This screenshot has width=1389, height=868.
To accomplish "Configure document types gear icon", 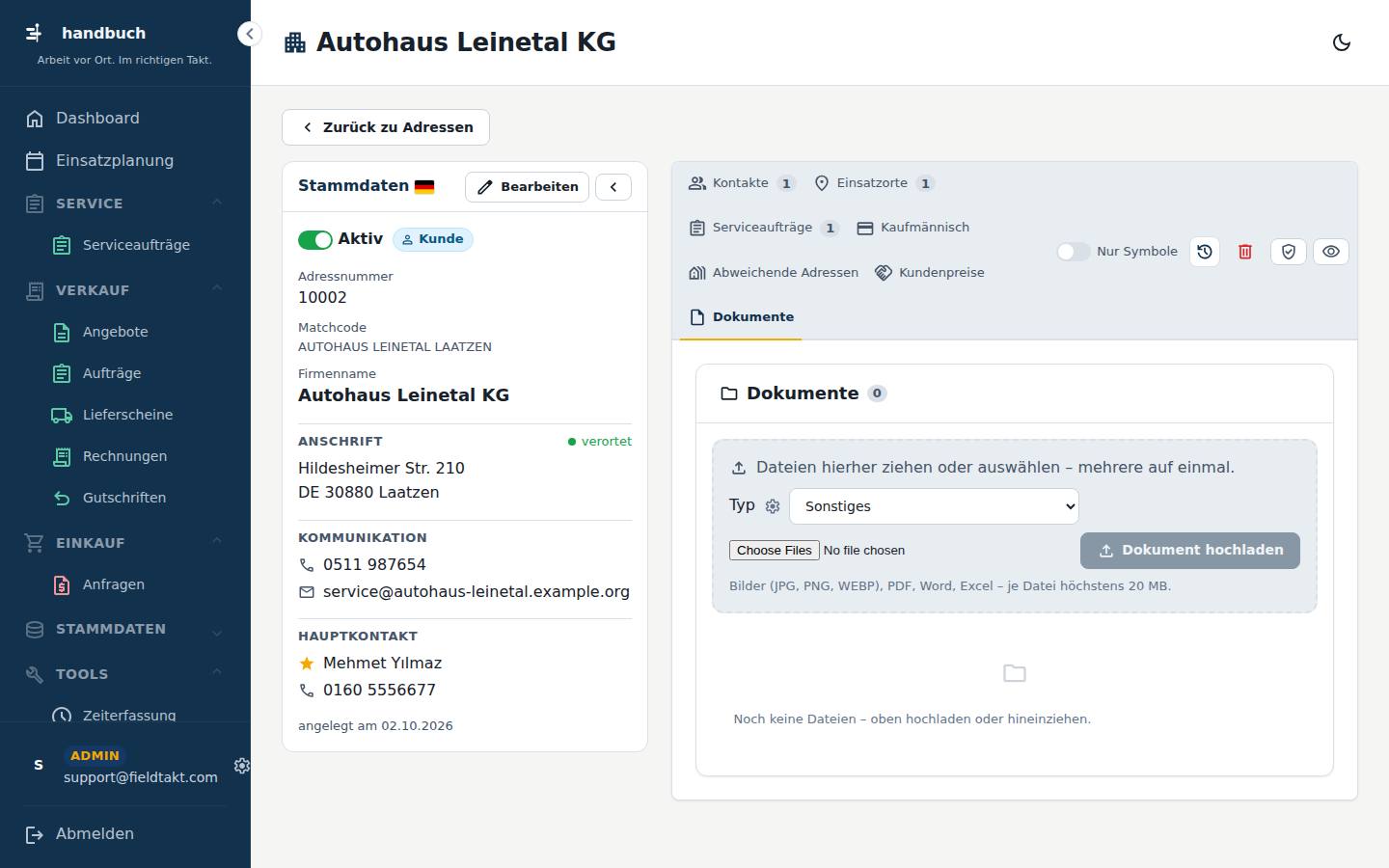I will (x=773, y=506).
